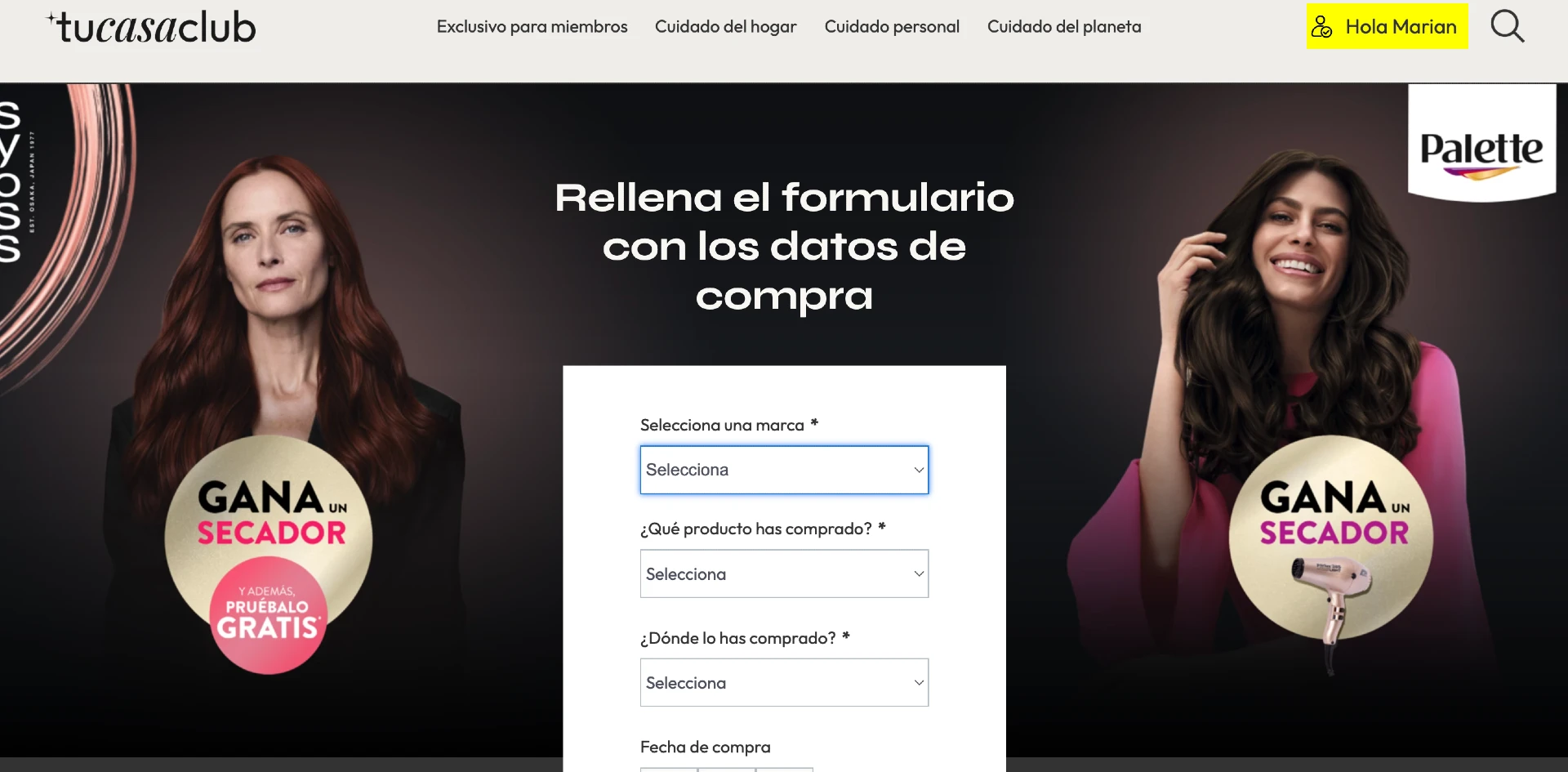Open Cuidado personal menu
The width and height of the screenshot is (1568, 772).
(892, 27)
